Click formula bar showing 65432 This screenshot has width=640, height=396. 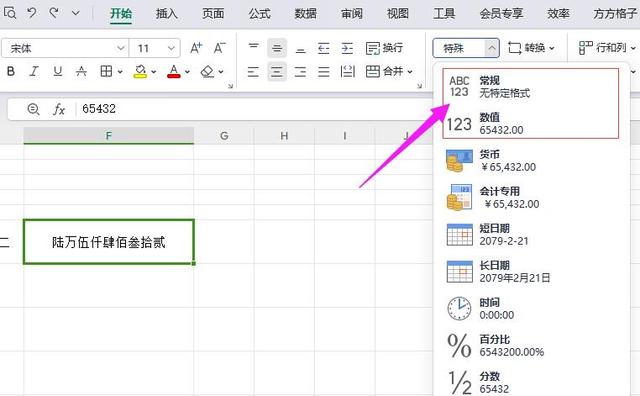[x=253, y=109]
